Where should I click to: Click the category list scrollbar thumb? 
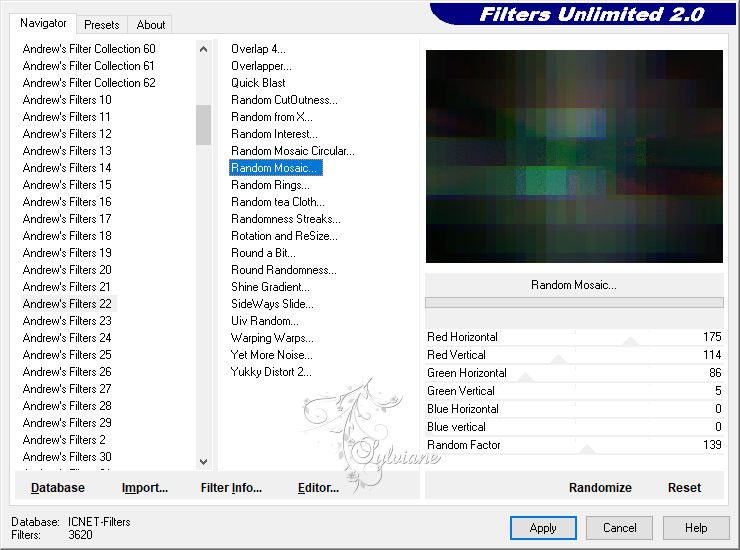[203, 125]
